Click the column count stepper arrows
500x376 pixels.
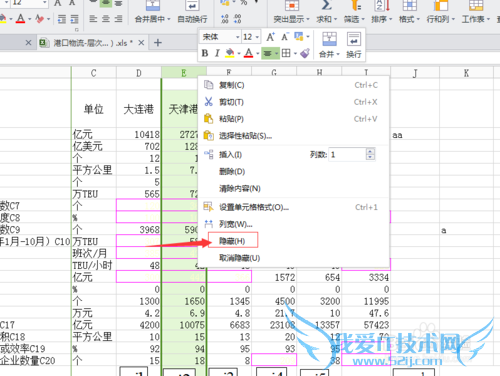tap(370, 154)
